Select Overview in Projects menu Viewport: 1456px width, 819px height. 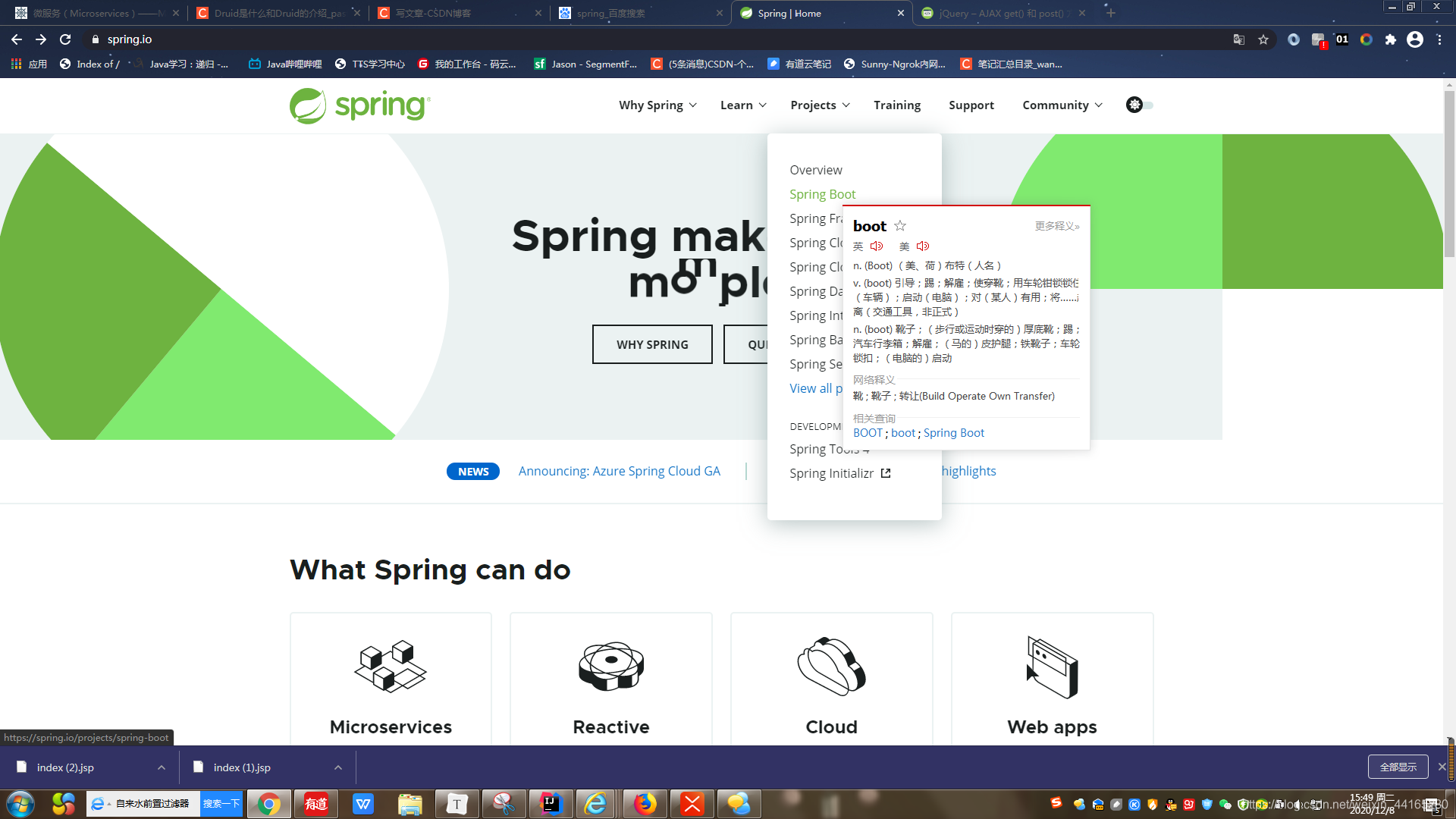(x=815, y=170)
